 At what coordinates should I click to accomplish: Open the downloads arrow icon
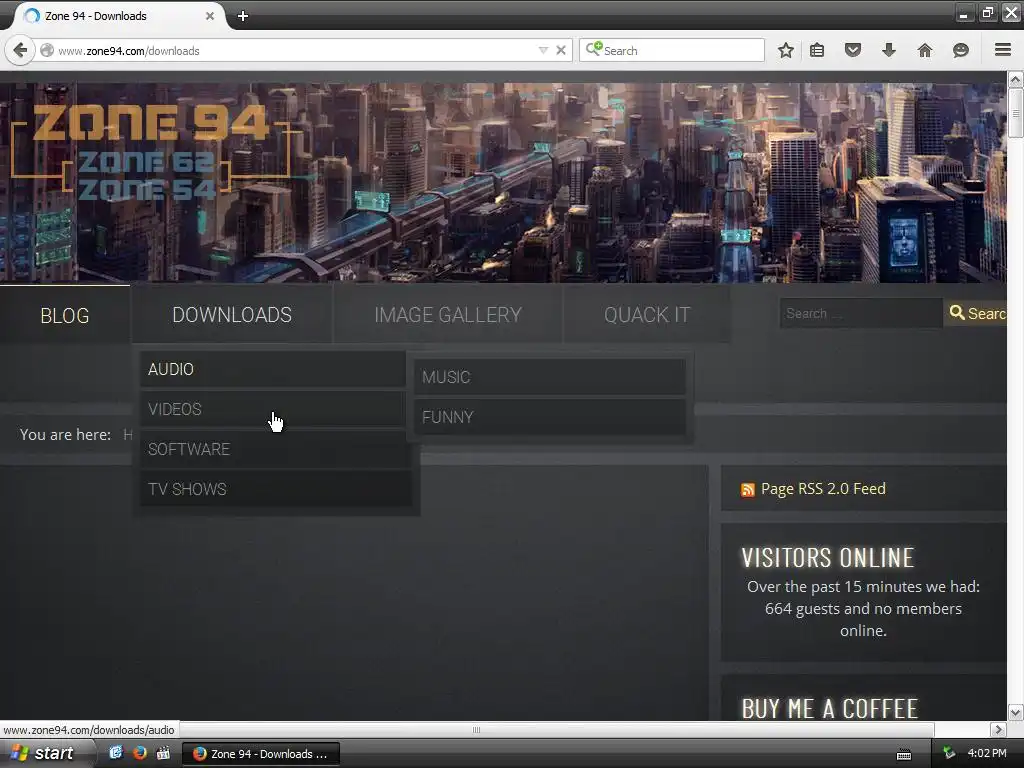(x=888, y=50)
